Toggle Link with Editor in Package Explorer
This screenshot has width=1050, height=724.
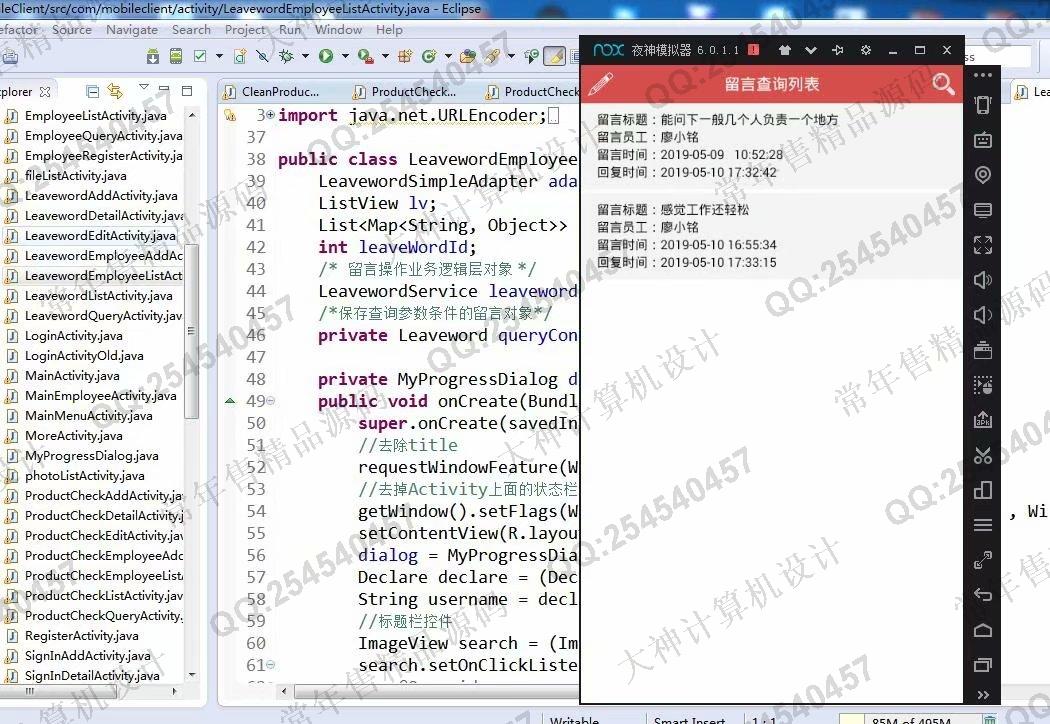tap(115, 91)
